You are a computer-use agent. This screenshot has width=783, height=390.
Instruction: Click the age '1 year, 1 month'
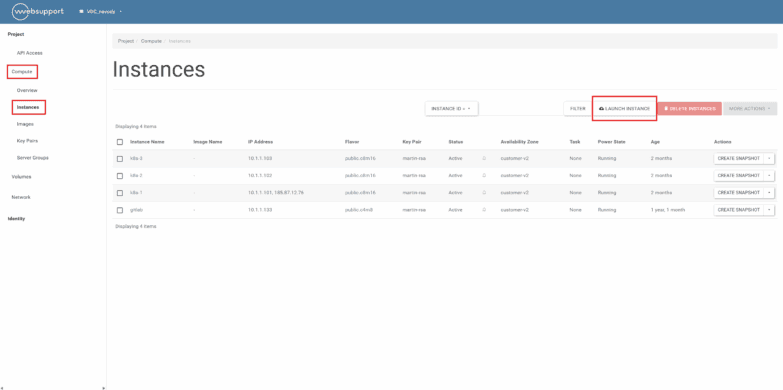click(668, 210)
